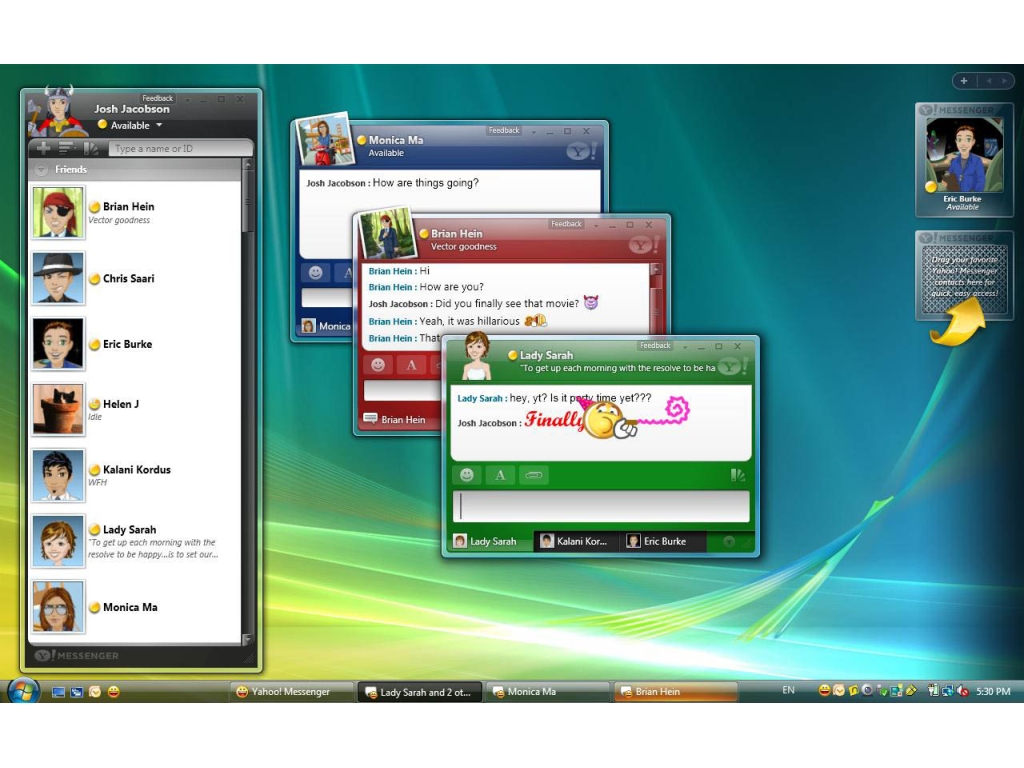Screen dimensions: 1024x768
Task: Click the emoticon button in Brian Hein's chat
Action: 377,365
